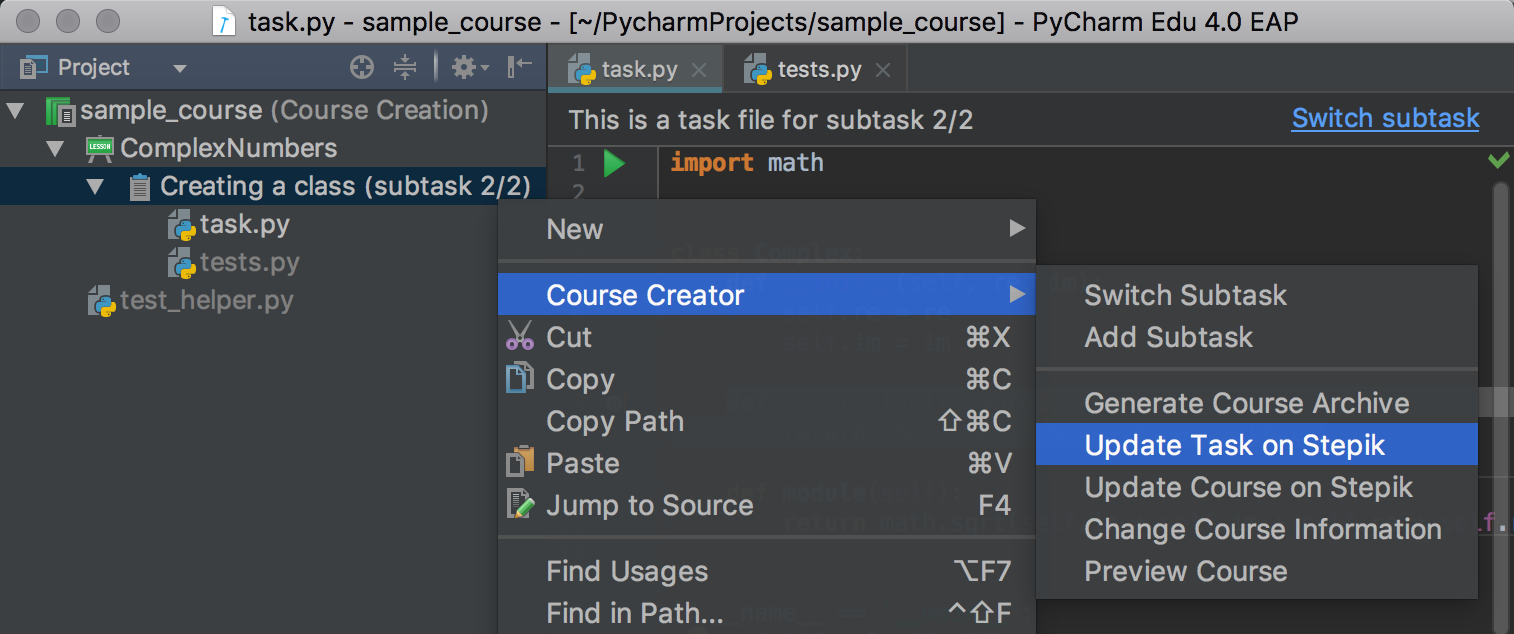Collapse the "Creating a class" task arrow
The width and height of the screenshot is (1514, 634).
pyautogui.click(x=95, y=186)
